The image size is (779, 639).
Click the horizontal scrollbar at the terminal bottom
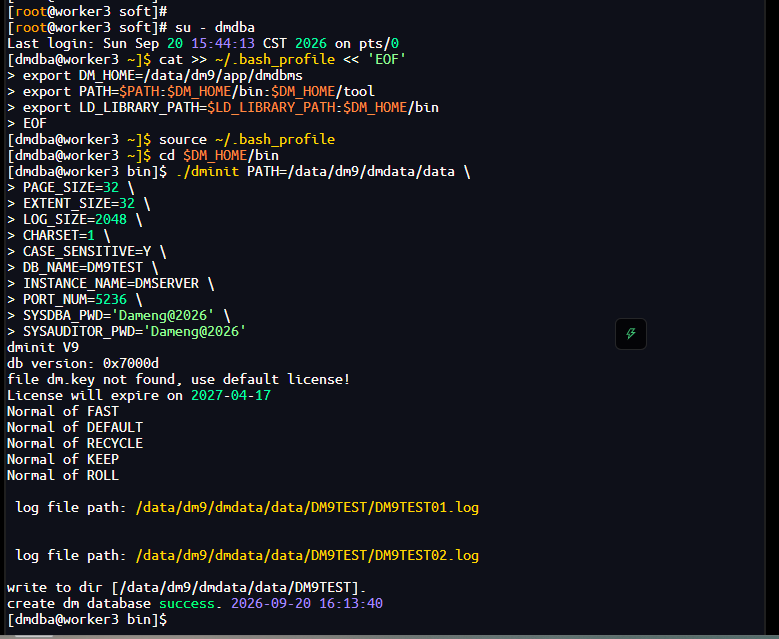(33, 636)
